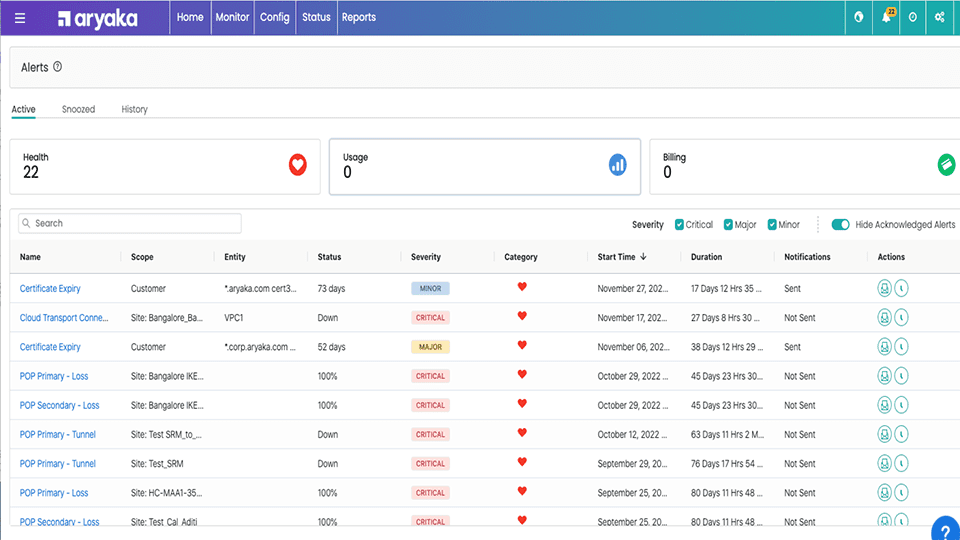Click the Aryaka logo

(97, 18)
